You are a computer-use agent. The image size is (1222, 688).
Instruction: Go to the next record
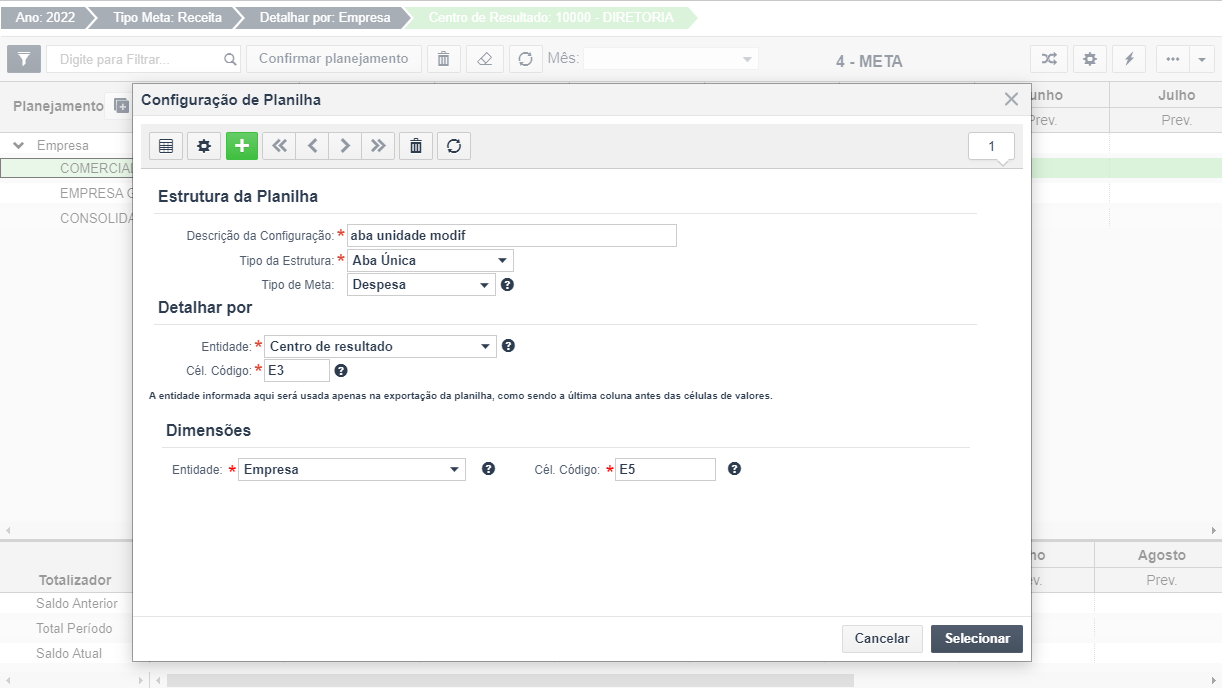345,146
